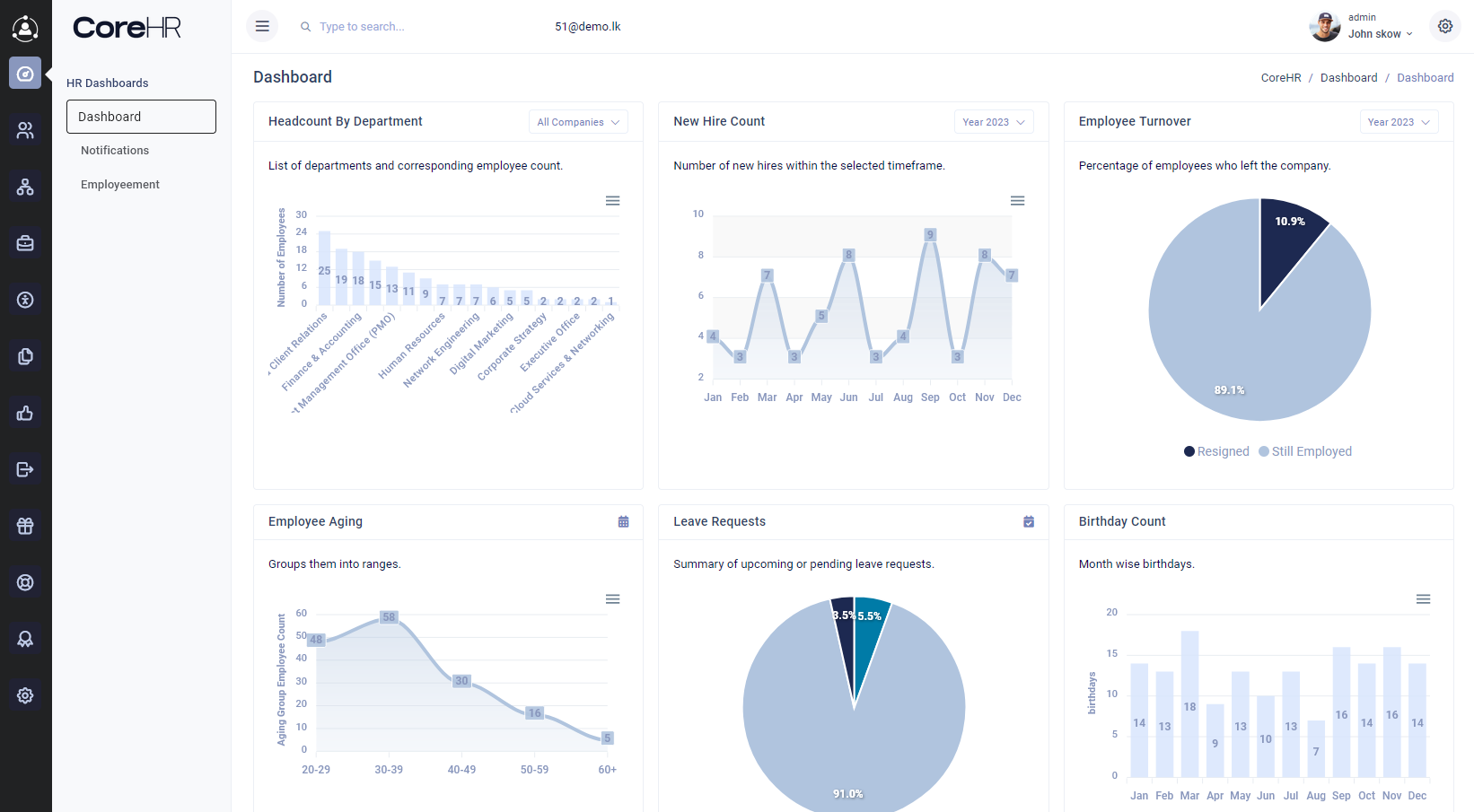Click the Dashboard page heading
This screenshot has width=1474, height=812.
(x=293, y=77)
